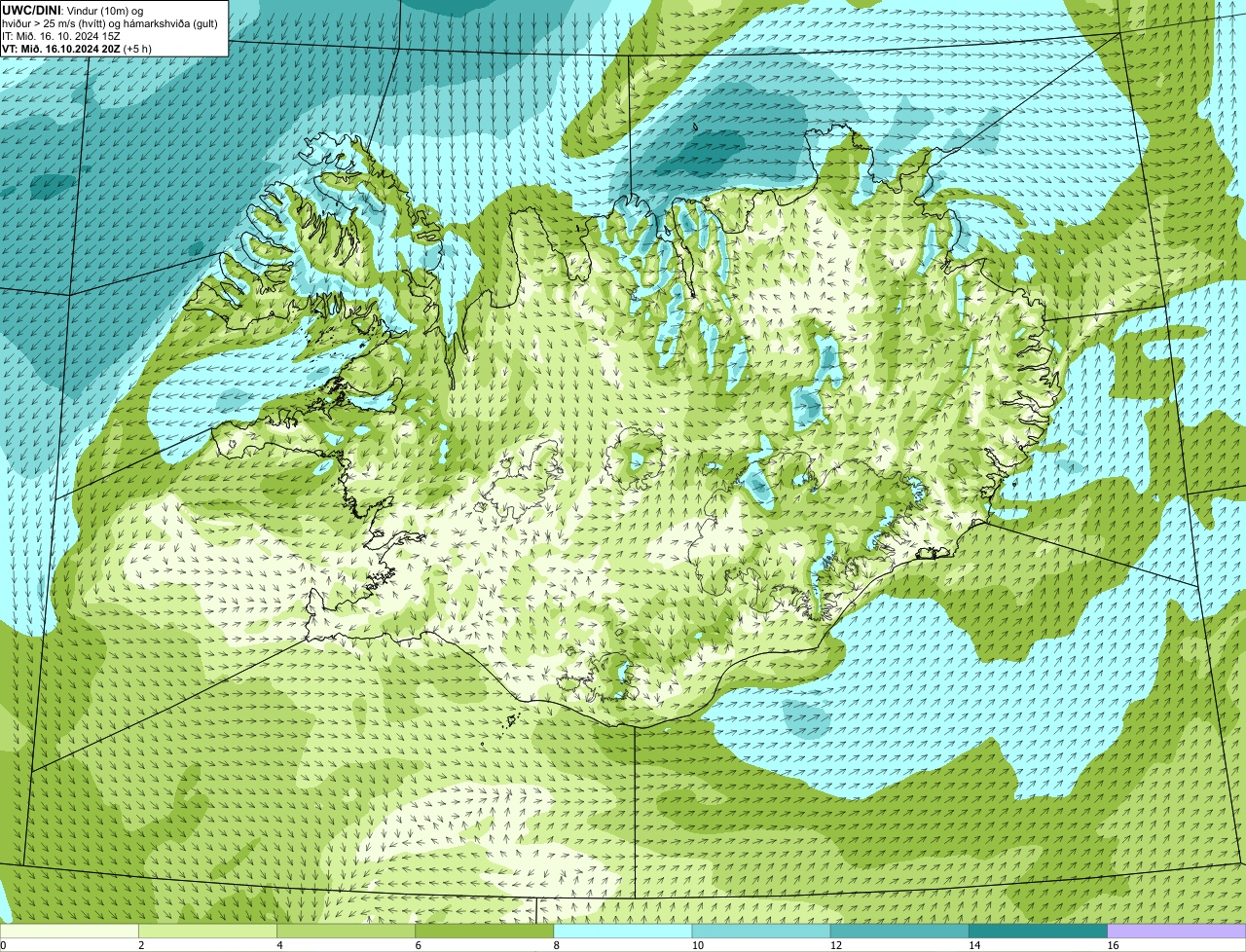Click the dark teal 14–16 legend swatch
Screen dimensions: 1246x952
pos(1038,932)
